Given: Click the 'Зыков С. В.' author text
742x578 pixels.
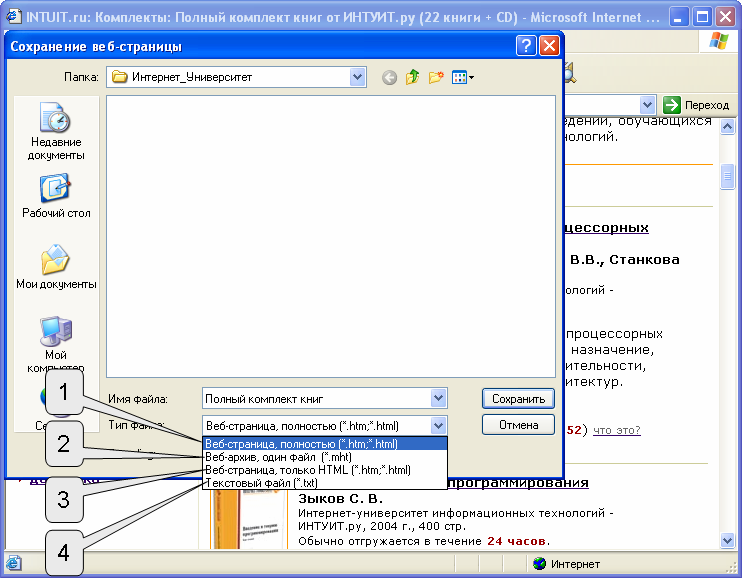Looking at the screenshot, I should pyautogui.click(x=340, y=498).
